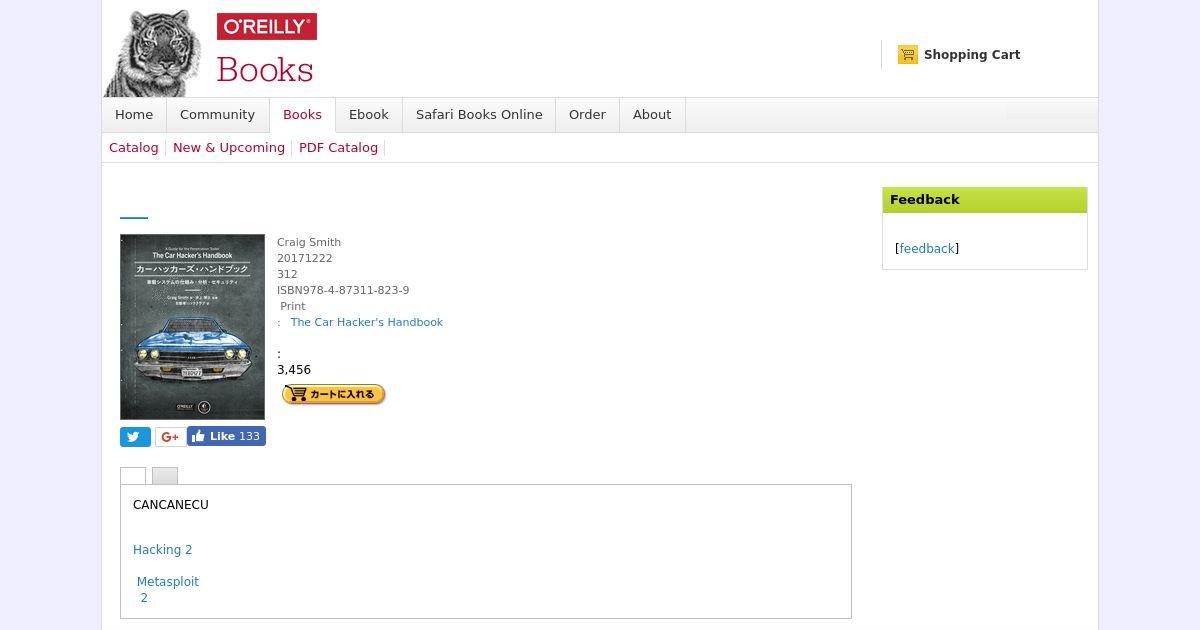
Task: Click the publication date 20171222
Action: [x=305, y=258]
